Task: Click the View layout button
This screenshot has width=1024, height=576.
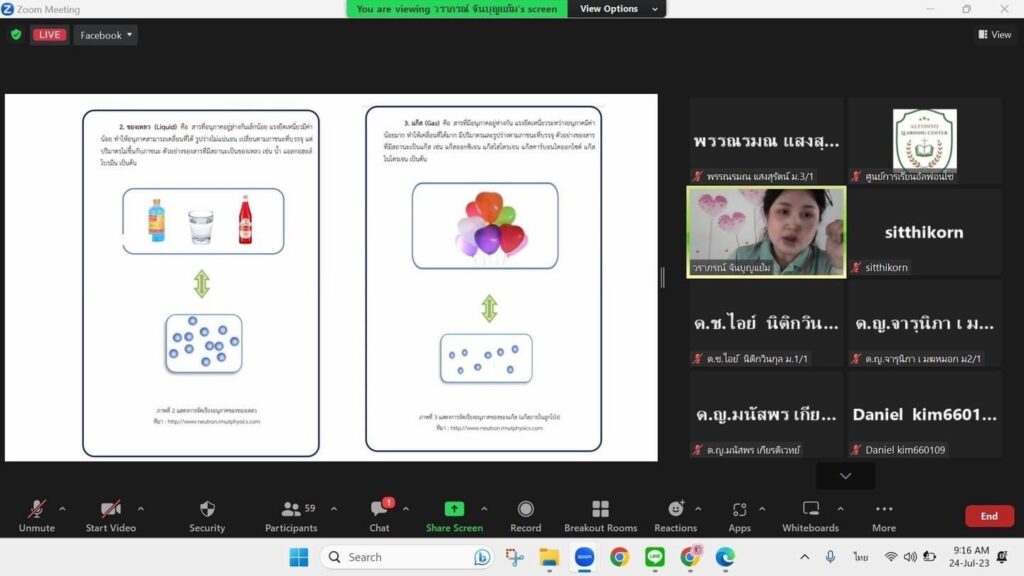Action: [994, 35]
